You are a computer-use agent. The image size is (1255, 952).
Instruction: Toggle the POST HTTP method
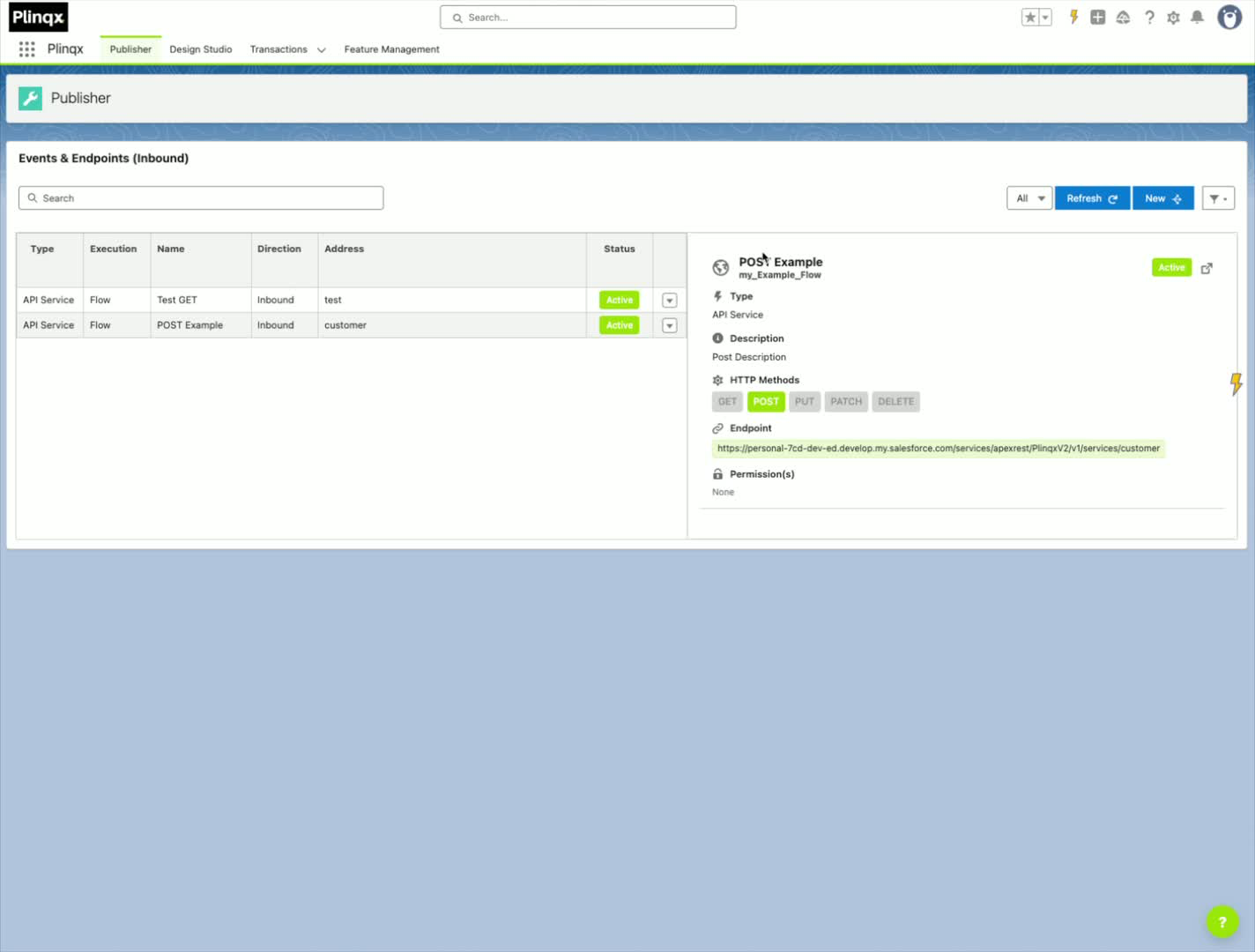coord(766,402)
